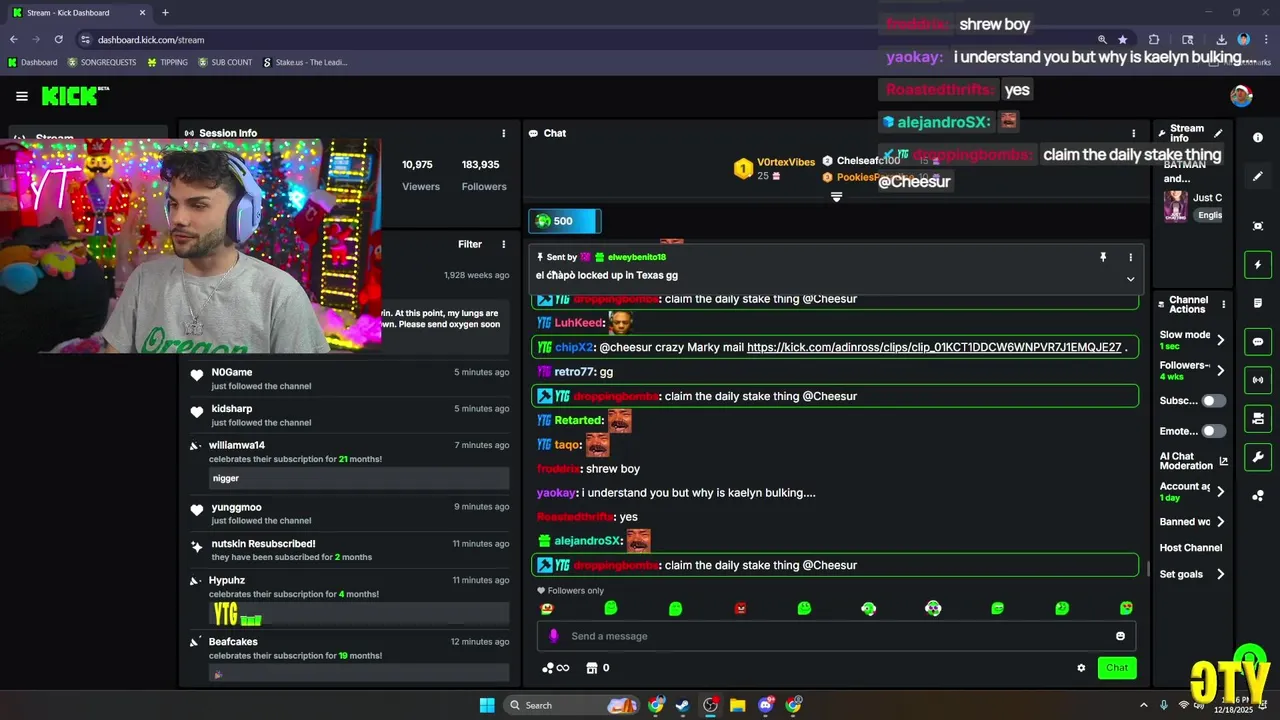The image size is (1280, 720).
Task: Open the Stake.us bookmark
Action: [305, 62]
